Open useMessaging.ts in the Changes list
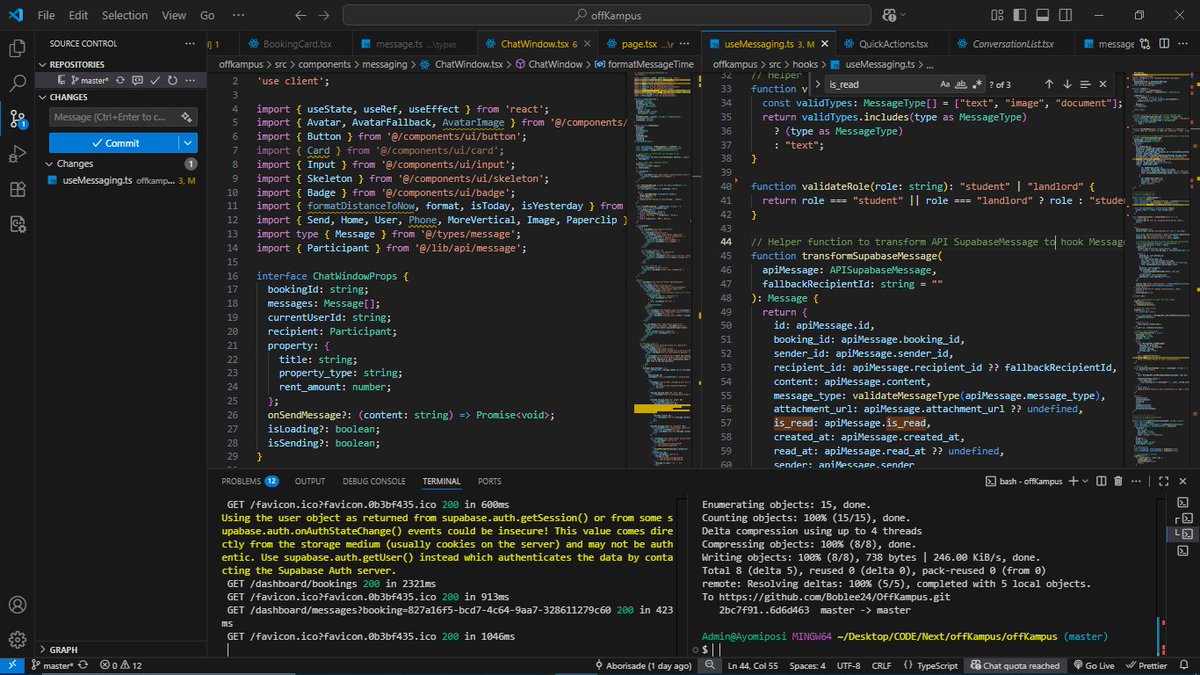Viewport: 1200px width, 675px height. point(118,180)
